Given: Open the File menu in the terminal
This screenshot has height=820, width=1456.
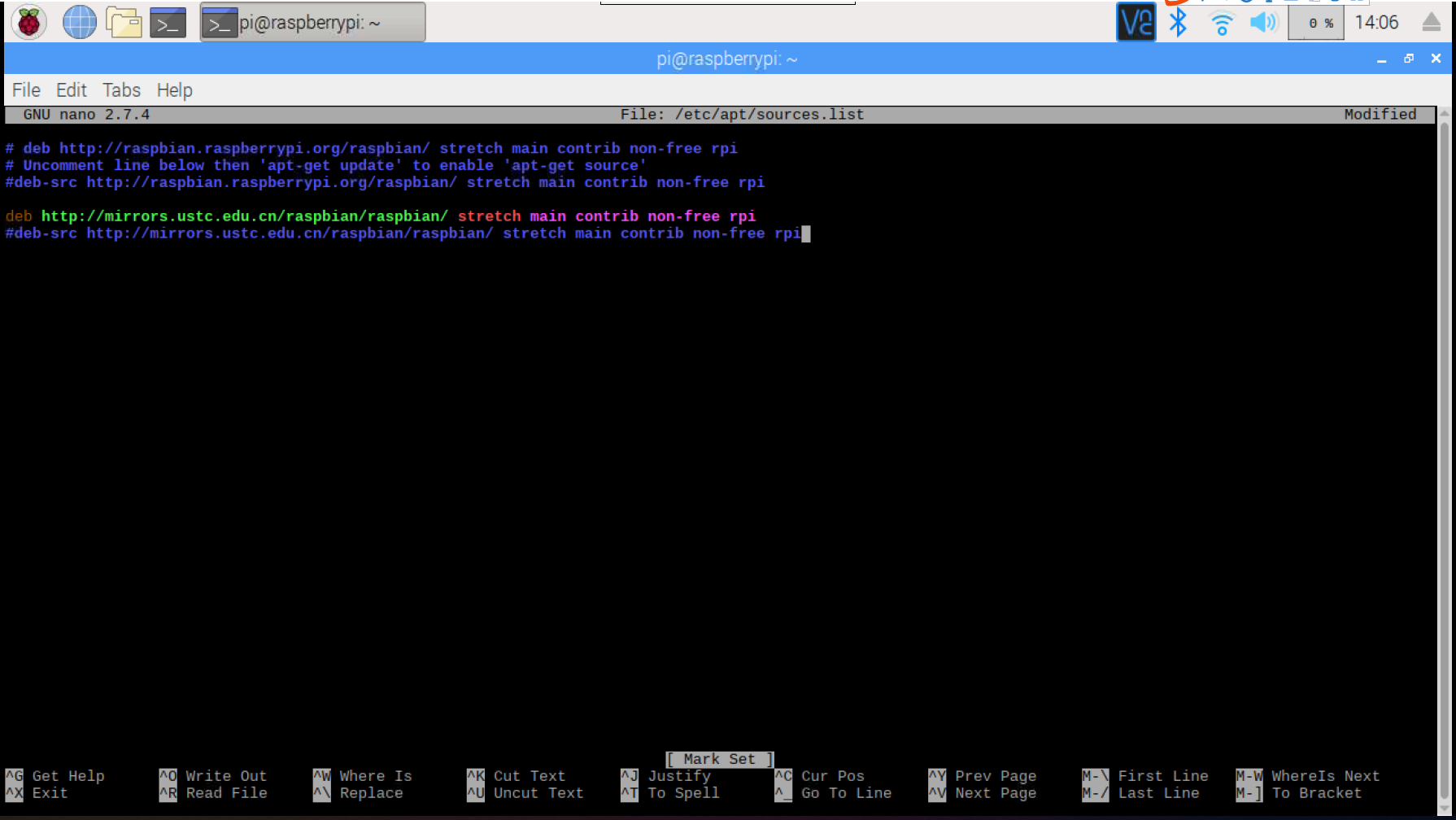Looking at the screenshot, I should (x=26, y=90).
